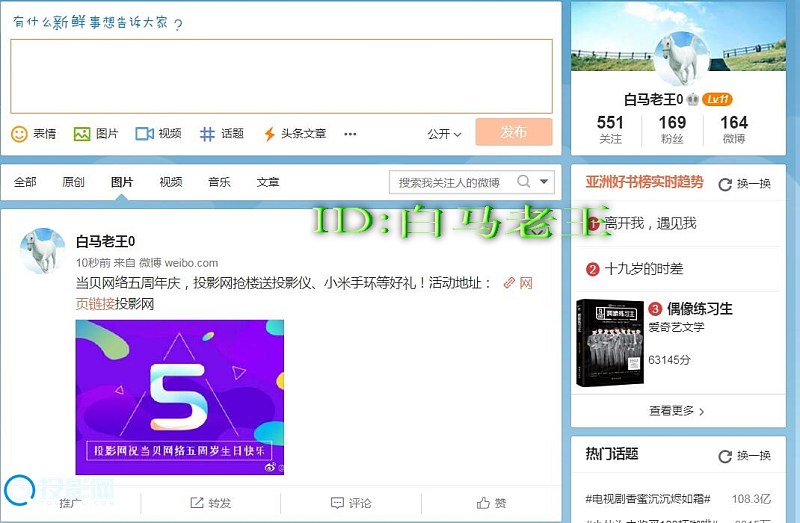Open 网页链接 link in post
The image size is (800, 523).
click(95, 304)
